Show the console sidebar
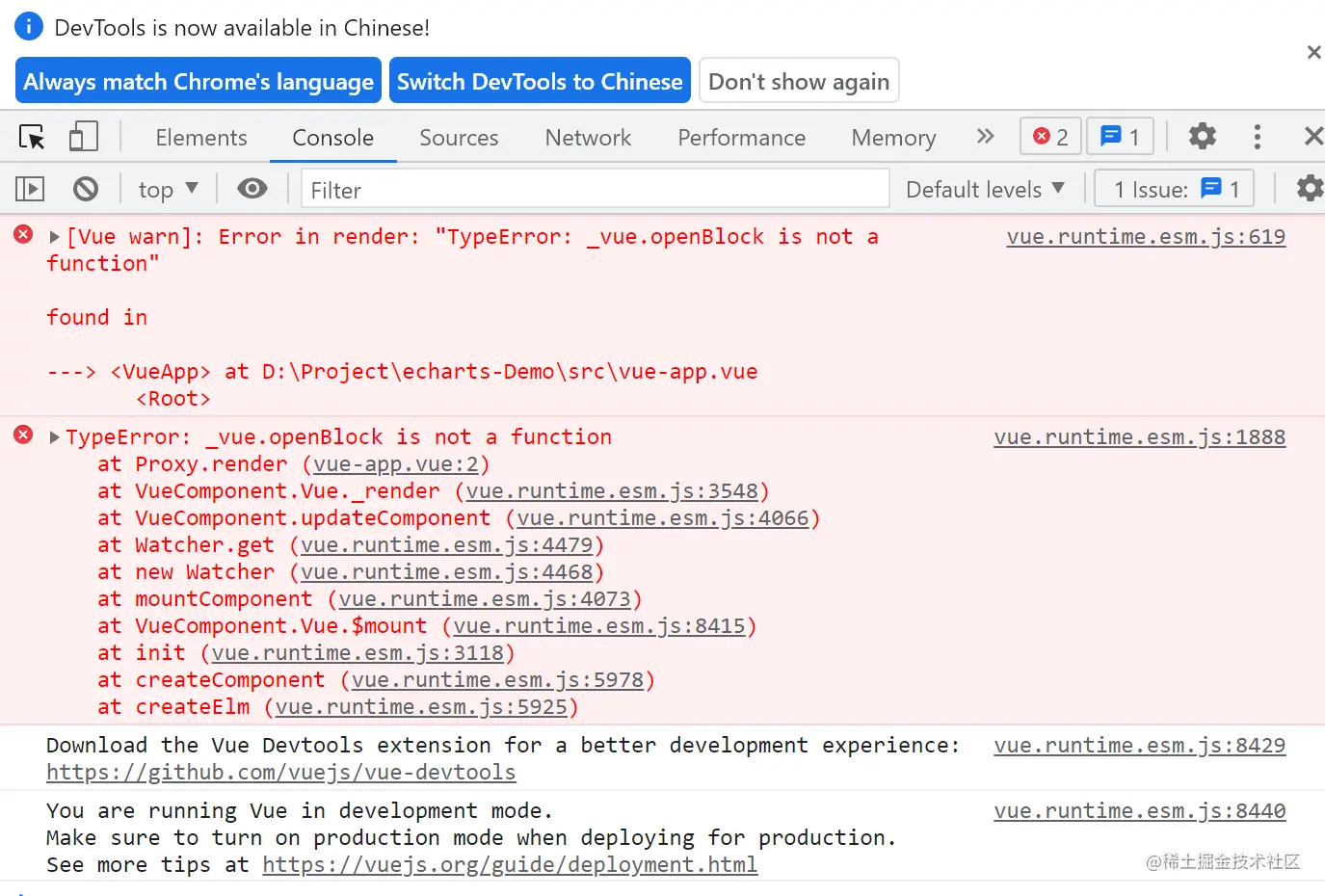Screen dimensions: 1325x896 coord(31,189)
